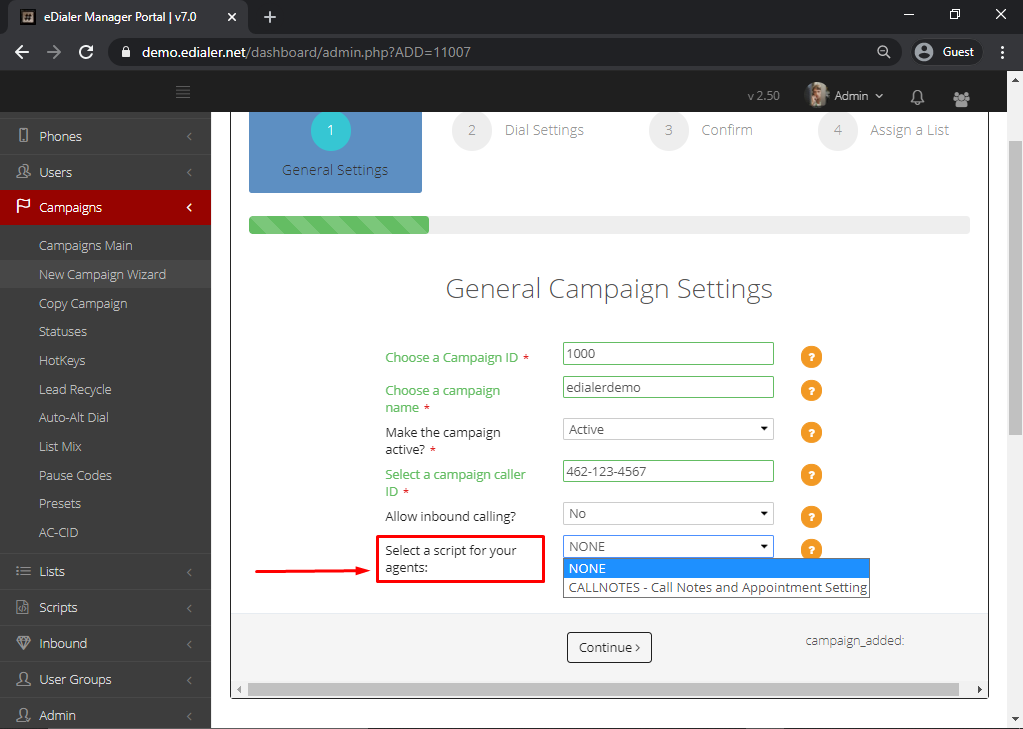Click the page vertical scrollbar
The image size is (1023, 729).
[1015, 288]
